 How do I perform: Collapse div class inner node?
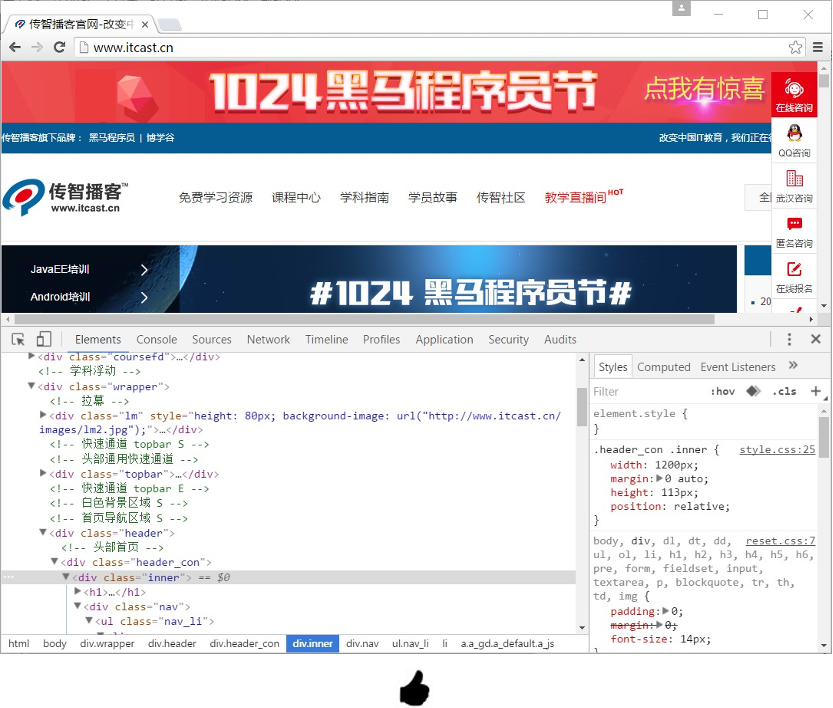click(66, 576)
